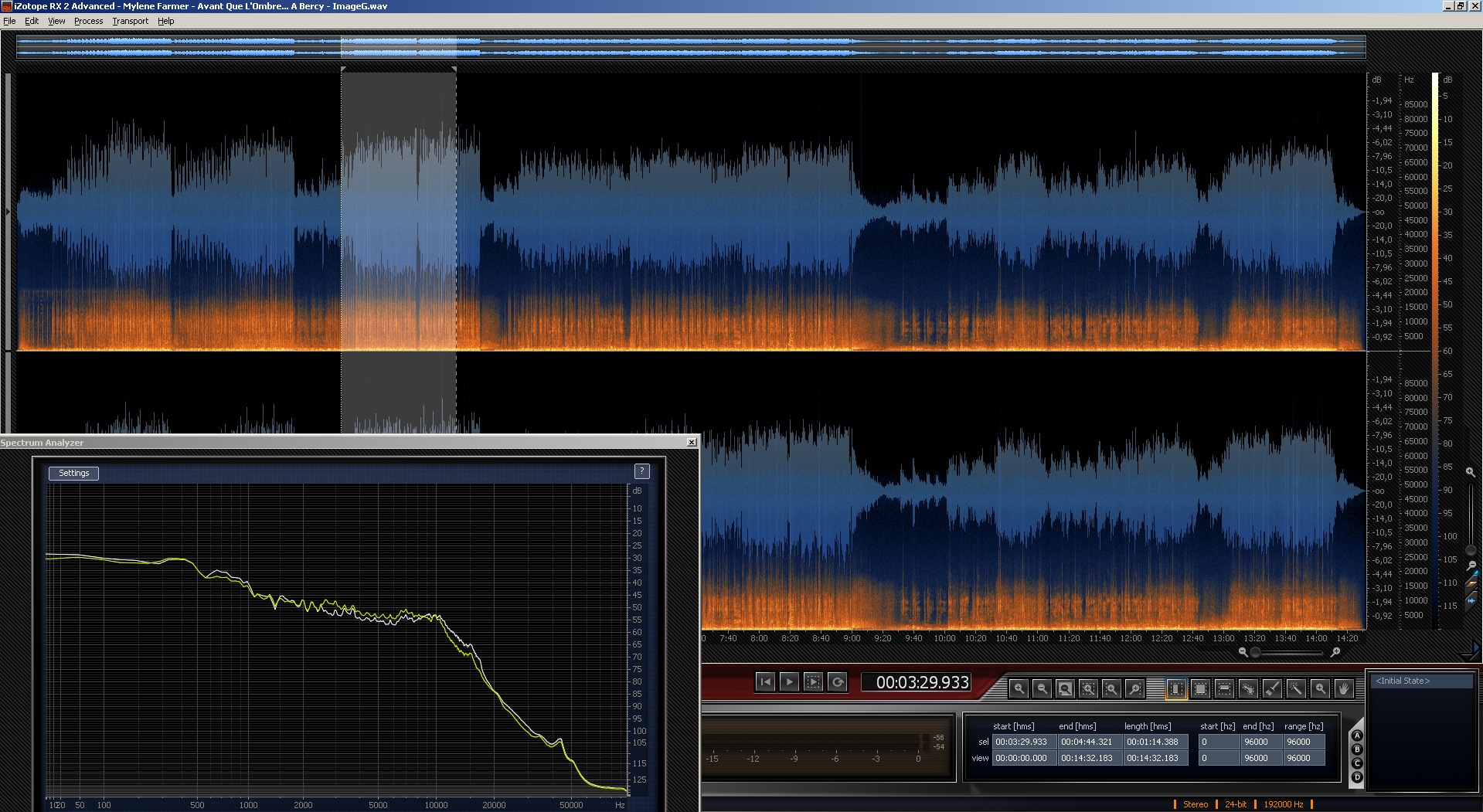1483x812 pixels.
Task: Click the blue arrows side button under vertical zoom
Action: (1471, 600)
